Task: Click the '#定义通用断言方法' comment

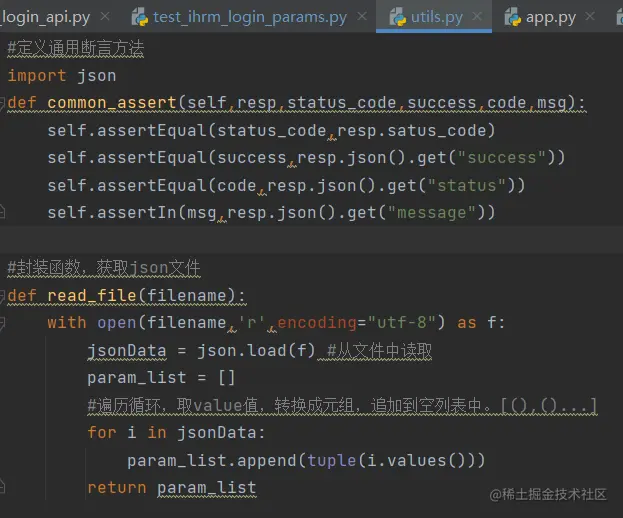Action: click(75, 49)
